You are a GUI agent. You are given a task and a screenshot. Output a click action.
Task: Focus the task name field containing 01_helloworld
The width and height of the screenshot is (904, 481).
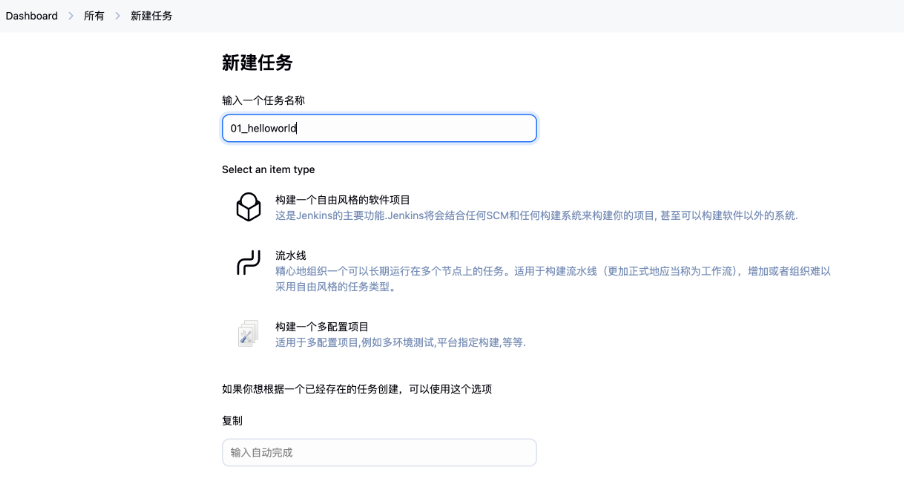point(379,128)
